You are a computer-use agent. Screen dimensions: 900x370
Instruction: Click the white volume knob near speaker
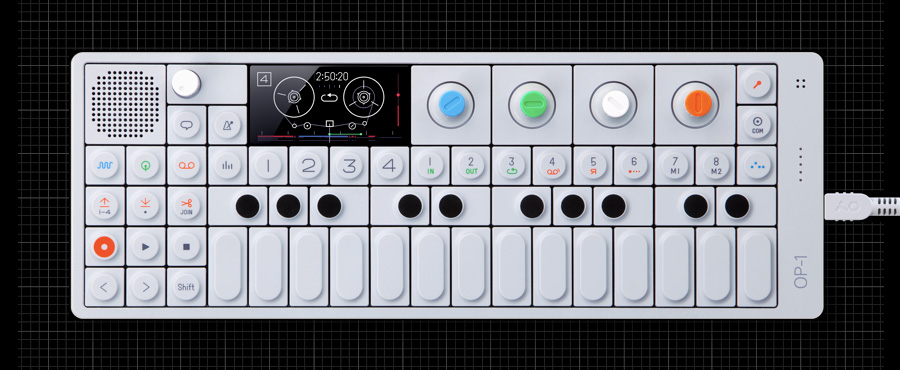point(187,84)
